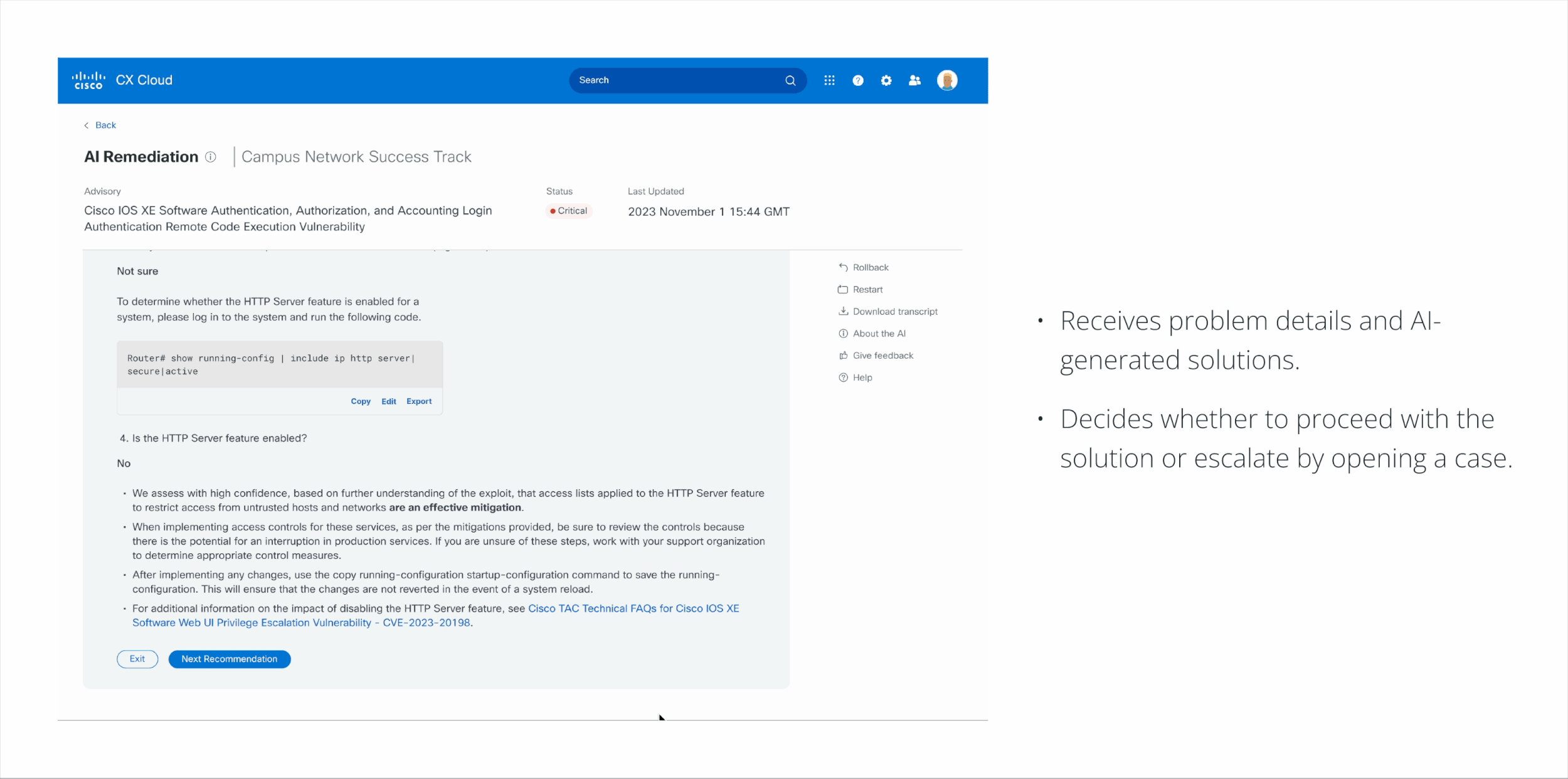The image size is (1568, 779).
Task: Select Restart in the side menu
Action: (867, 289)
